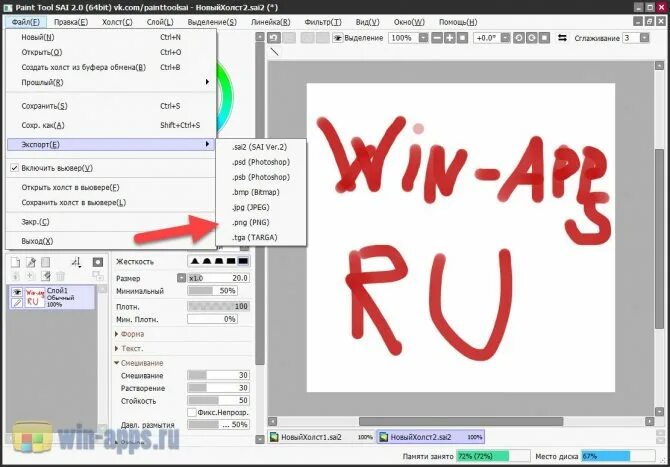Click the transfer down layer icon
The width and height of the screenshot is (670, 467).
click(15, 276)
